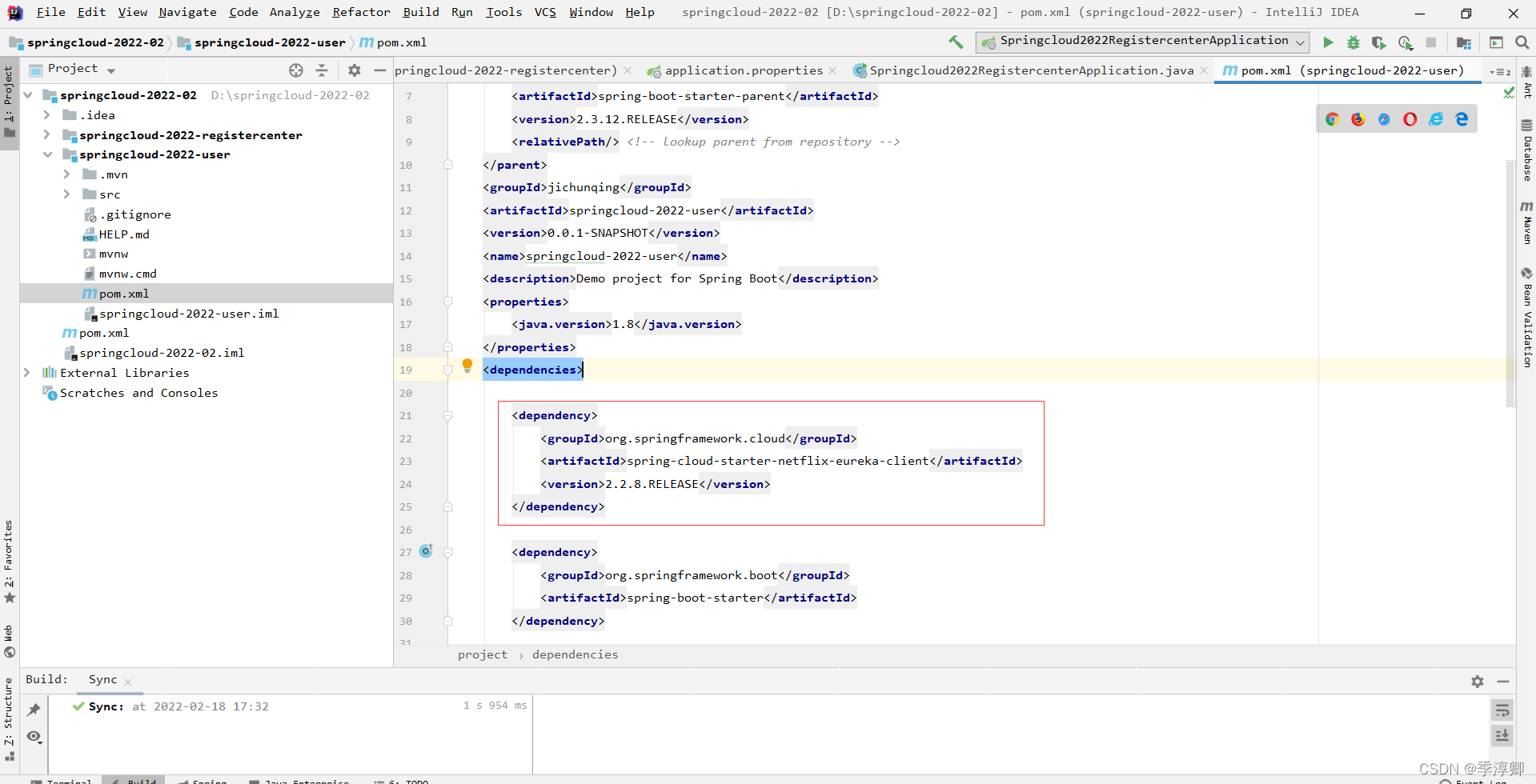
Task: Select Scratches and Consoles node
Action: tap(138, 393)
